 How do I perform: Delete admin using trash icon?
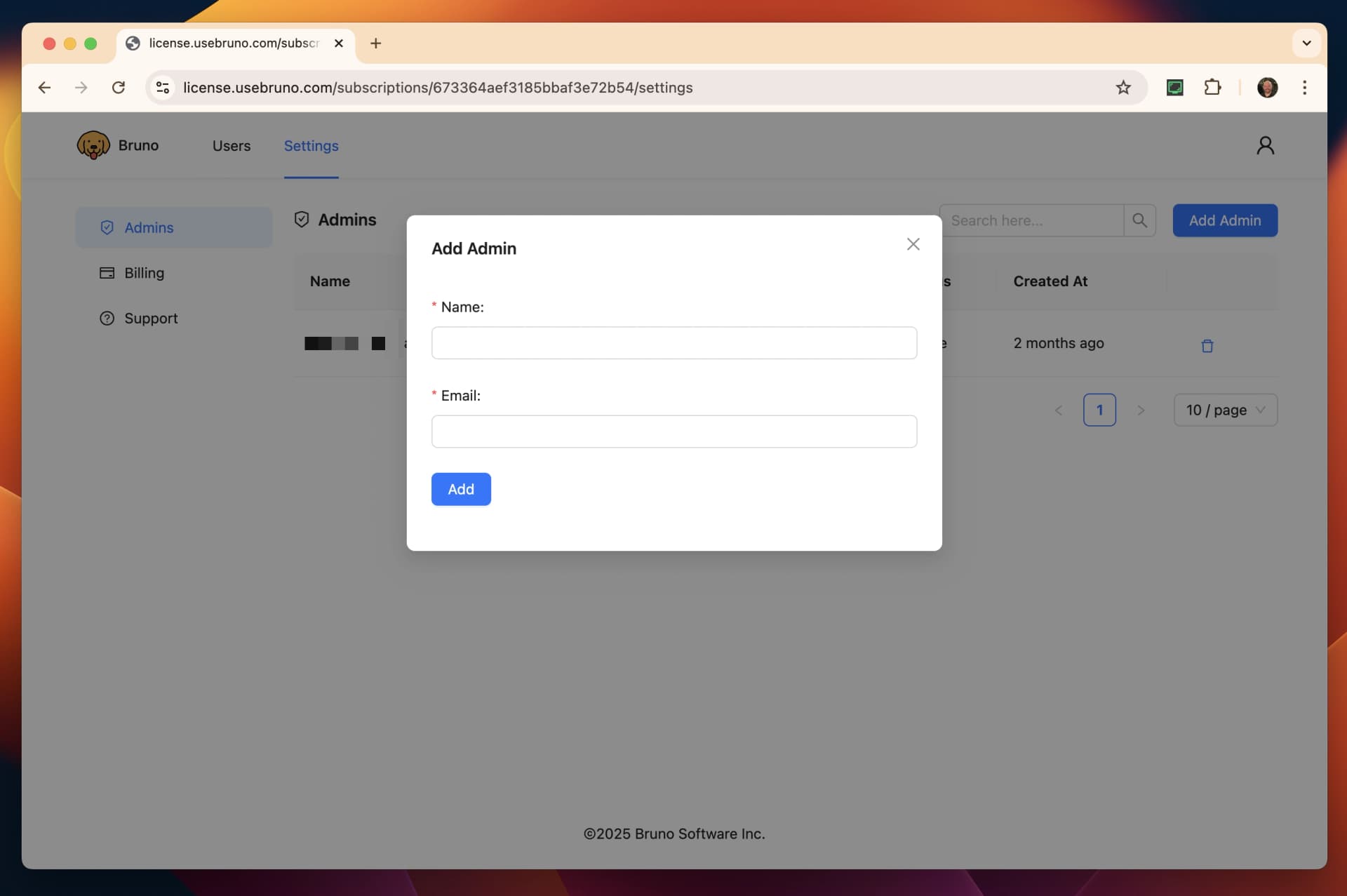click(1207, 345)
